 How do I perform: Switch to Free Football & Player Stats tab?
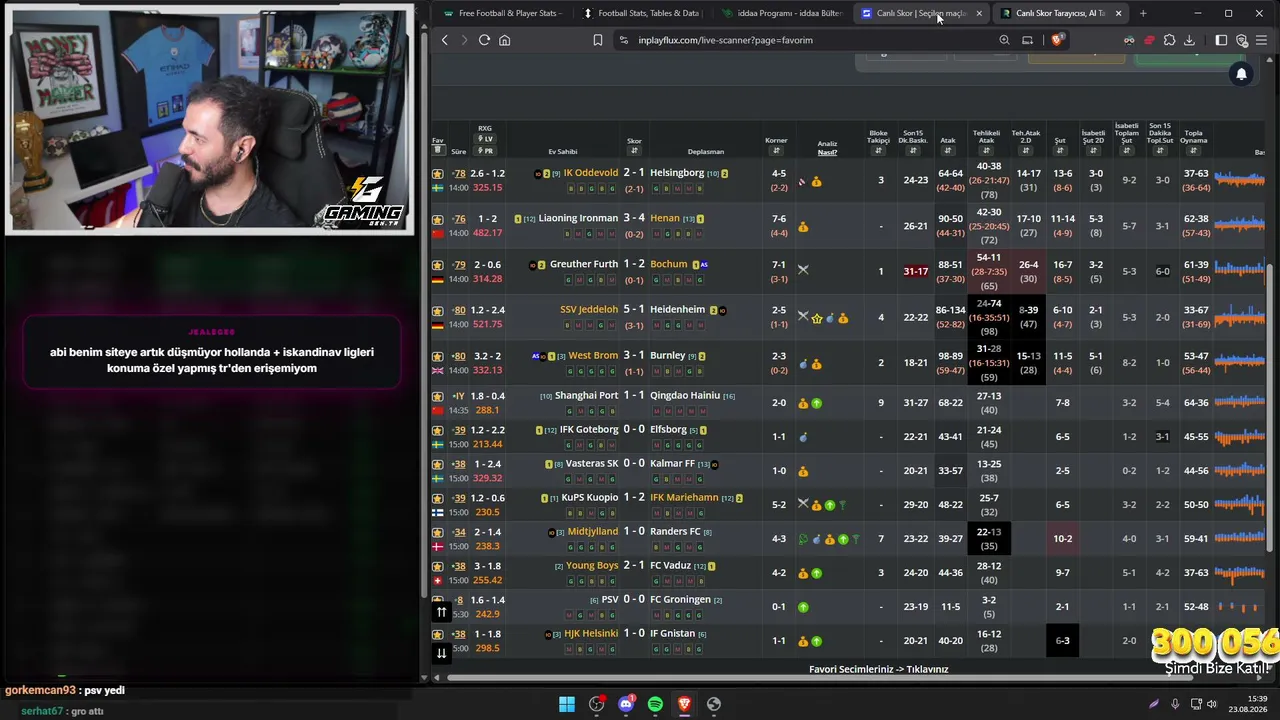coord(504,13)
